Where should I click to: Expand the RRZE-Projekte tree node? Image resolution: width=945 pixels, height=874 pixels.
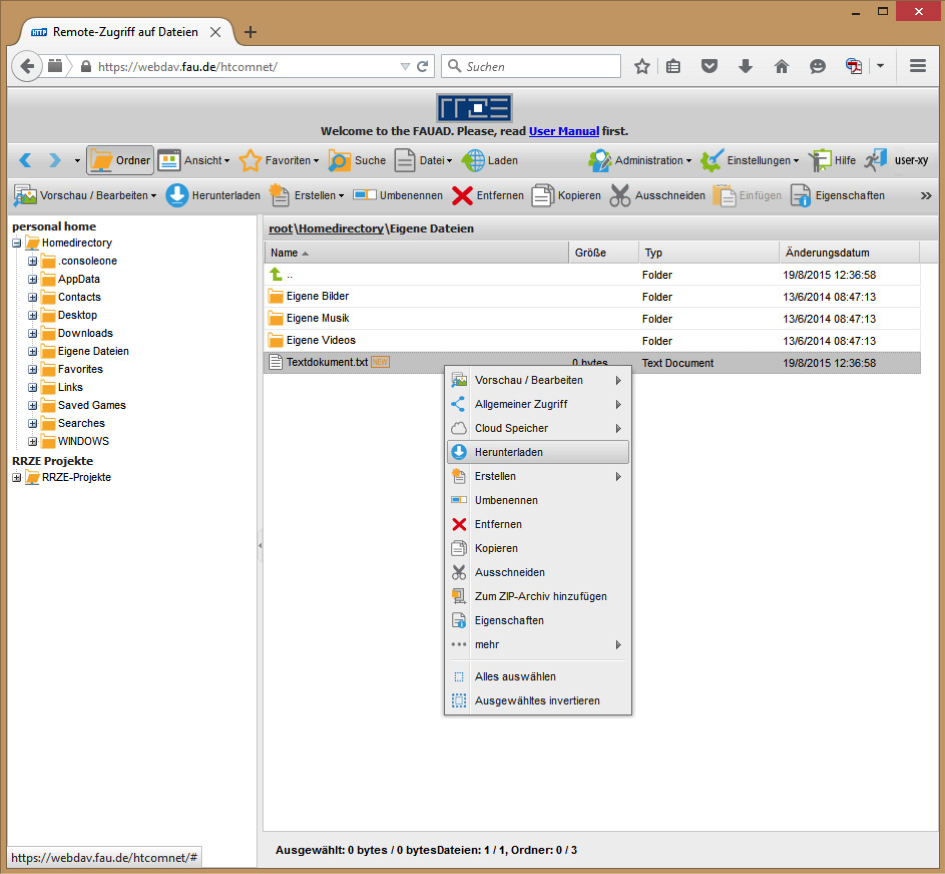click(17, 477)
